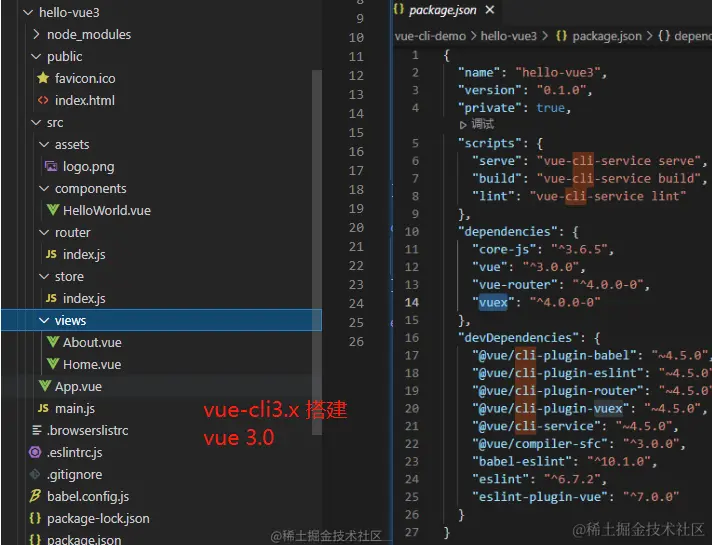Click the "eslint-plugin-vue" entry on line 25
This screenshot has width=712, height=545.
pos(540,497)
